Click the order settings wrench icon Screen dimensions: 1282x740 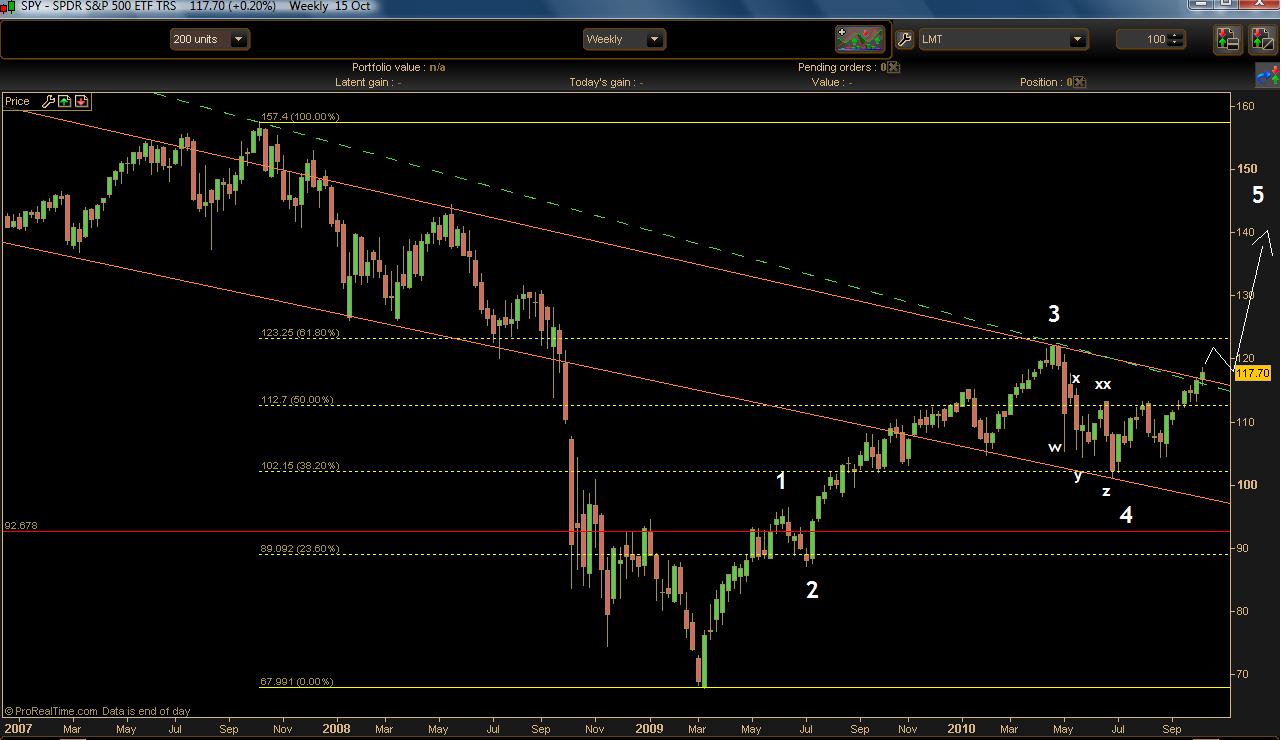[x=904, y=39]
